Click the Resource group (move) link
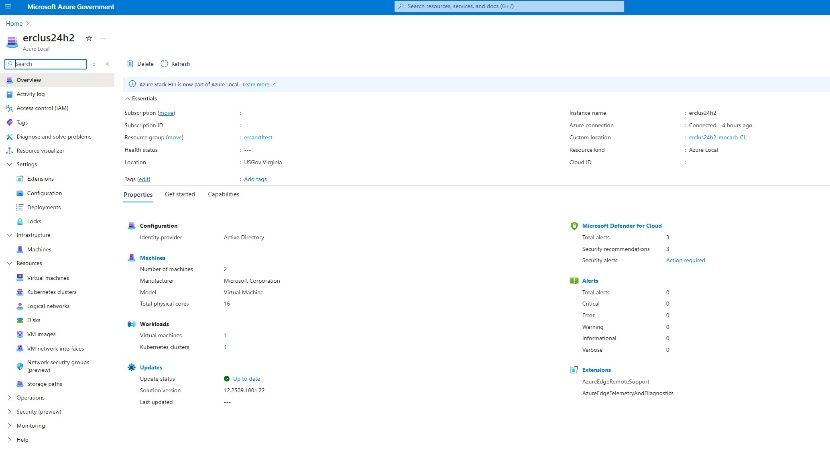 [x=175, y=138]
